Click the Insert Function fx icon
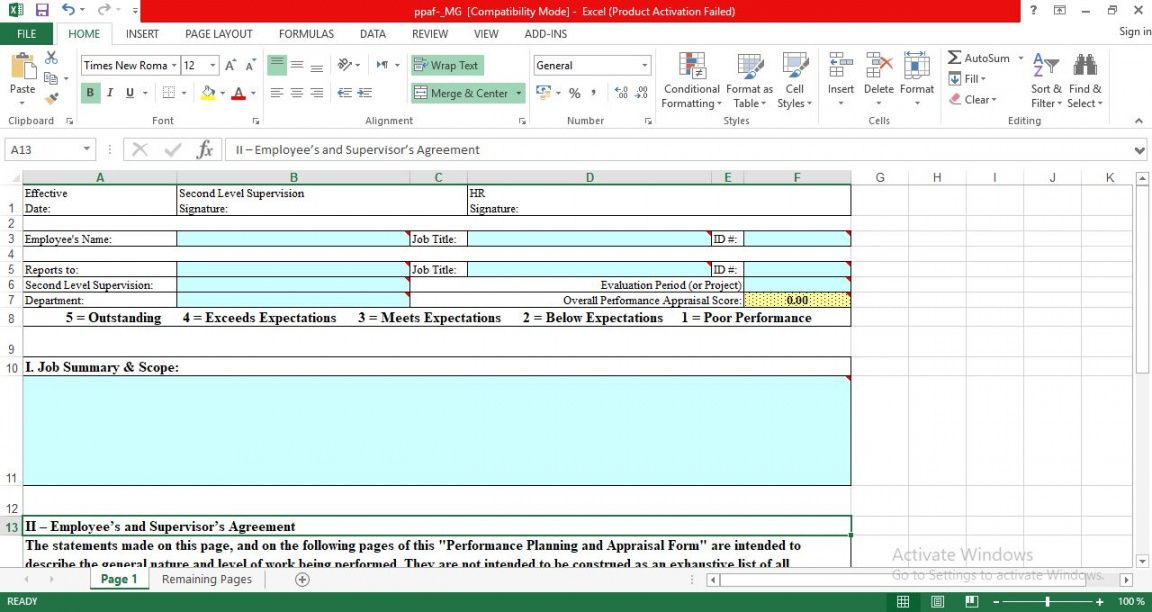 [x=204, y=150]
